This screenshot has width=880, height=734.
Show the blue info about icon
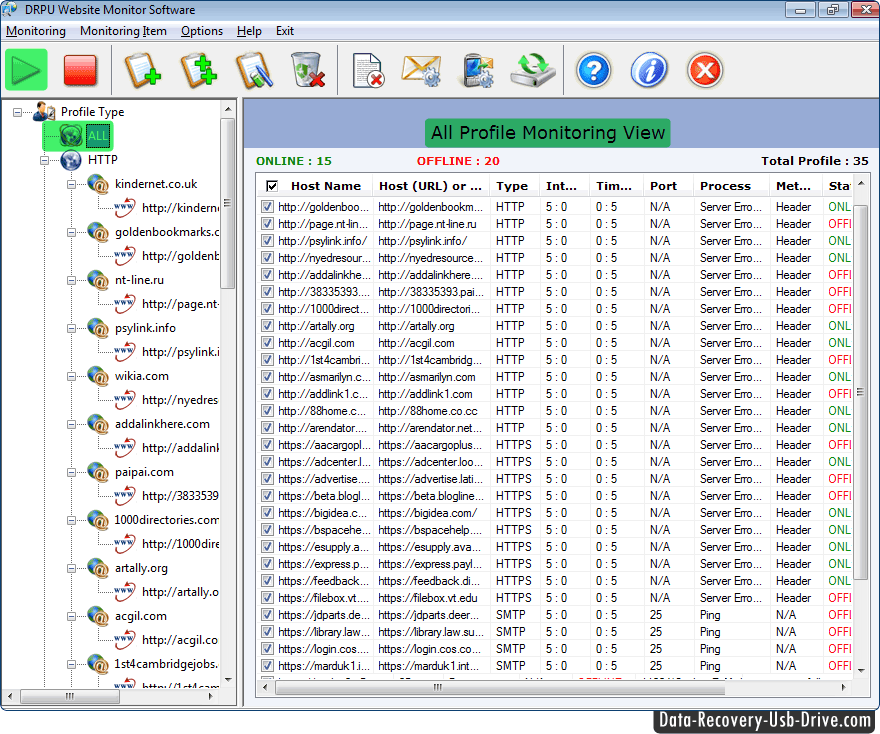[649, 70]
